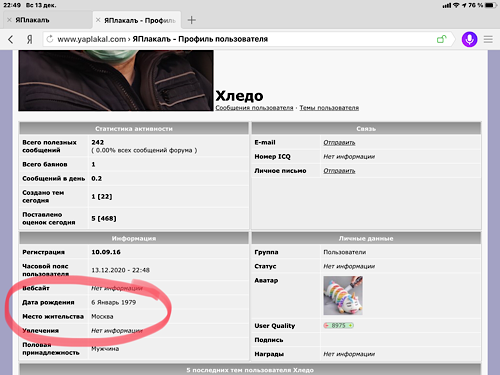Click the Статистика активности header
The height and width of the screenshot is (375, 500).
pyautogui.click(x=134, y=129)
